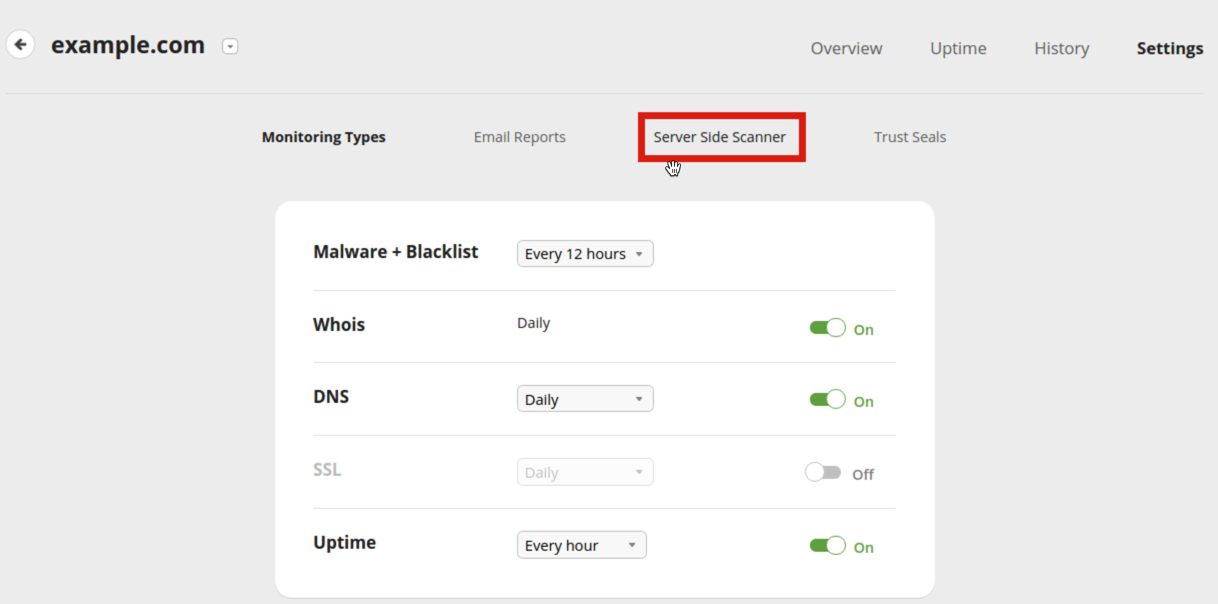This screenshot has height=604, width=1218.
Task: Open the DNS frequency dropdown
Action: (x=585, y=399)
